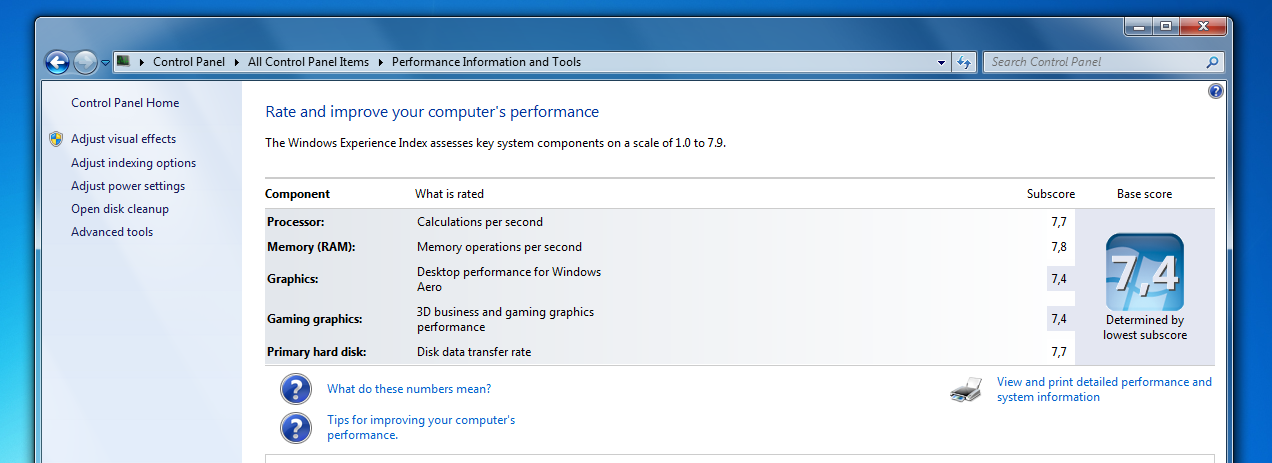Viewport: 1272px width, 463px height.
Task: Click the Memory (RAM) row label
Action: [311, 247]
